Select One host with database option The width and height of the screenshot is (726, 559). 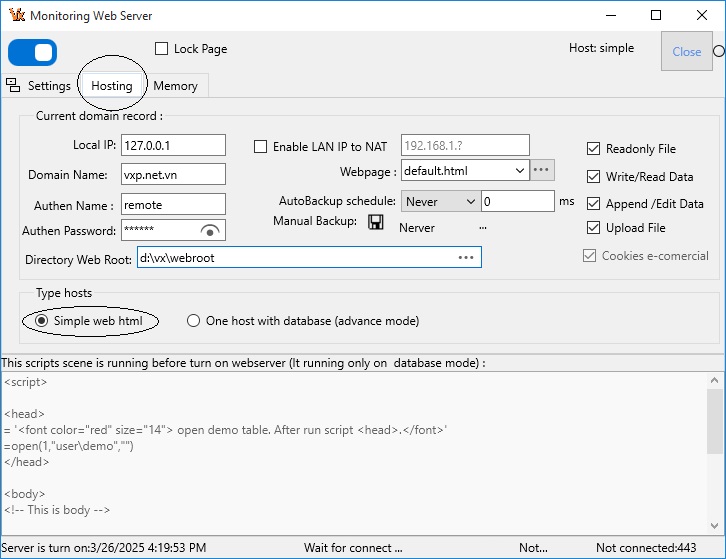pos(193,320)
